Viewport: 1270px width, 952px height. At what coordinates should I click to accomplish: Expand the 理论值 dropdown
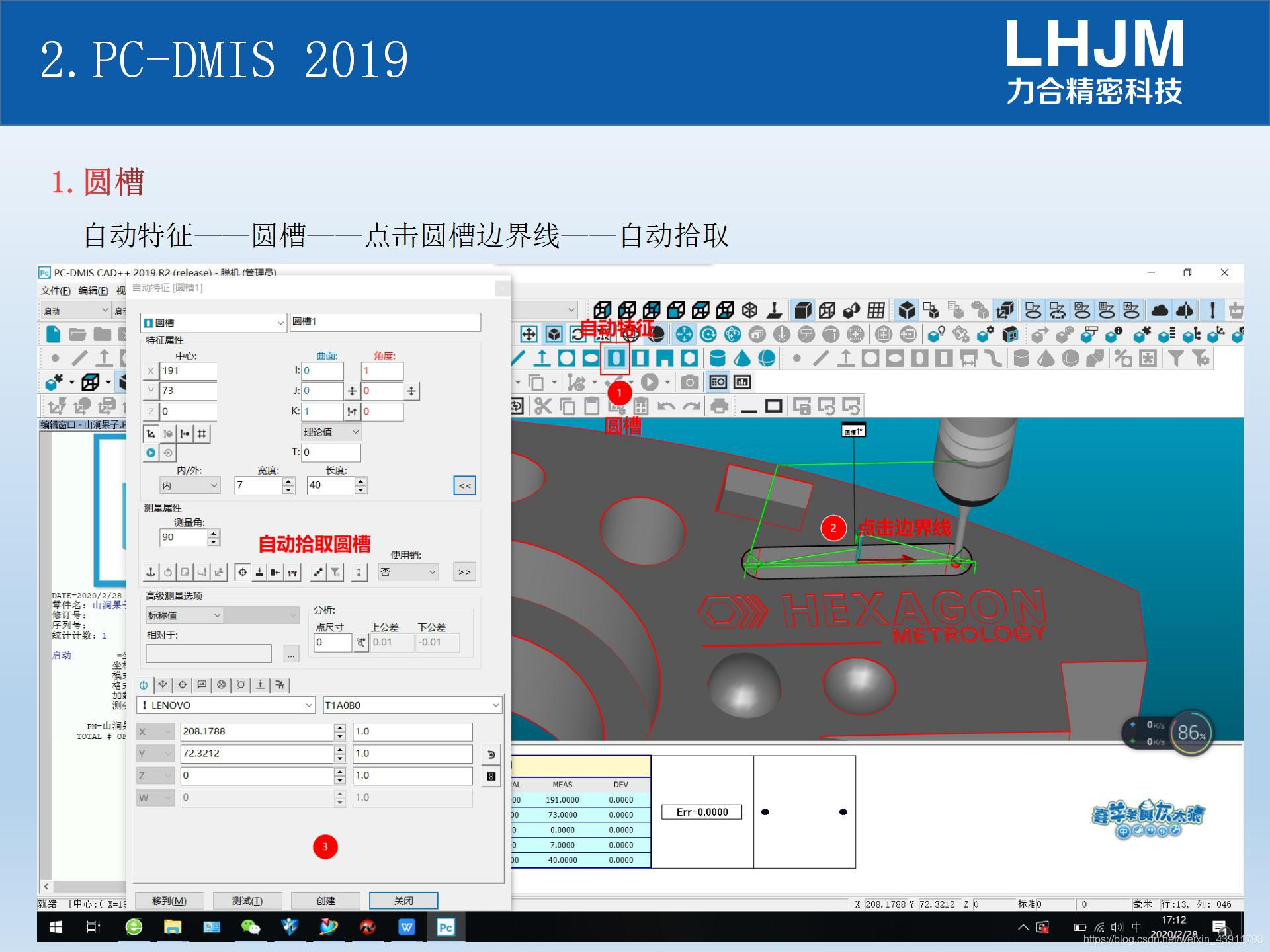[x=331, y=432]
